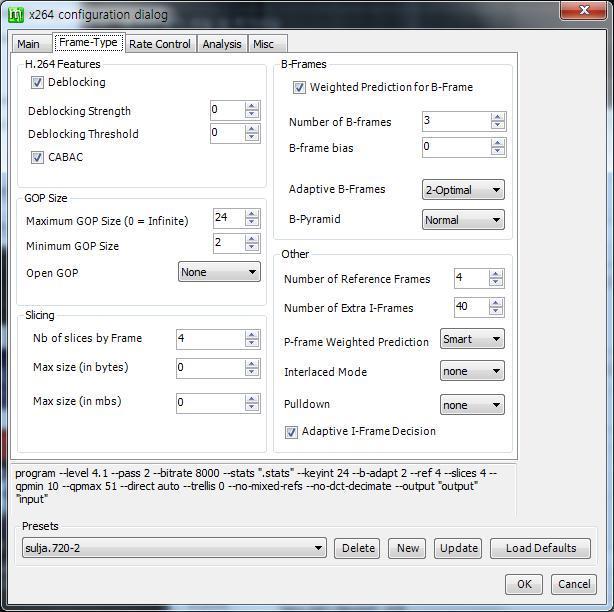This screenshot has height=612, width=614.
Task: Select the Frame-Type tab
Action: point(88,42)
